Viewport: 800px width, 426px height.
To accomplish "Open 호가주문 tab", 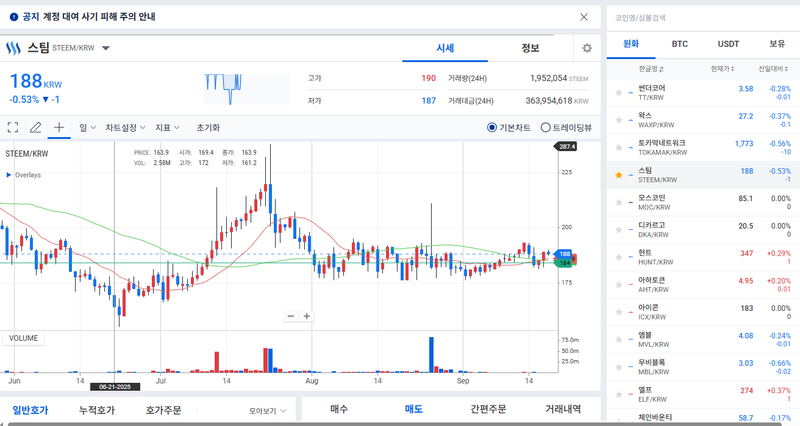I will 163,410.
